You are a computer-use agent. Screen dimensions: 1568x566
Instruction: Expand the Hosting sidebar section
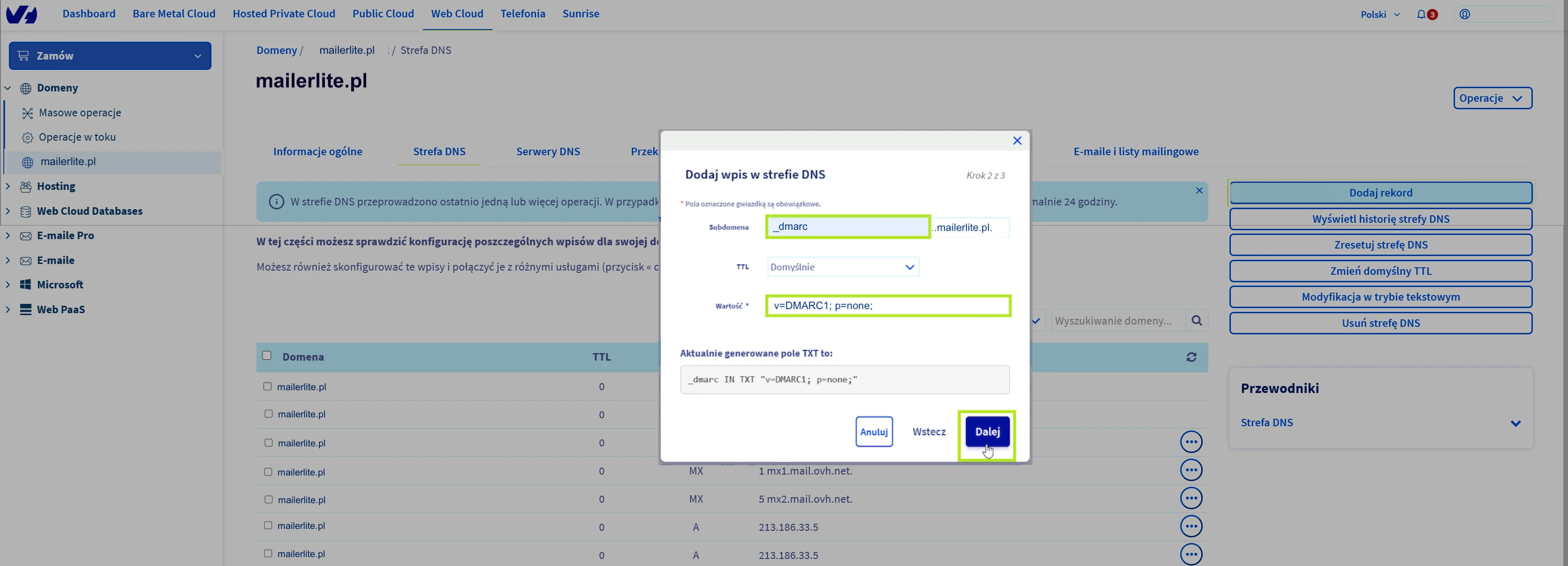(55, 186)
